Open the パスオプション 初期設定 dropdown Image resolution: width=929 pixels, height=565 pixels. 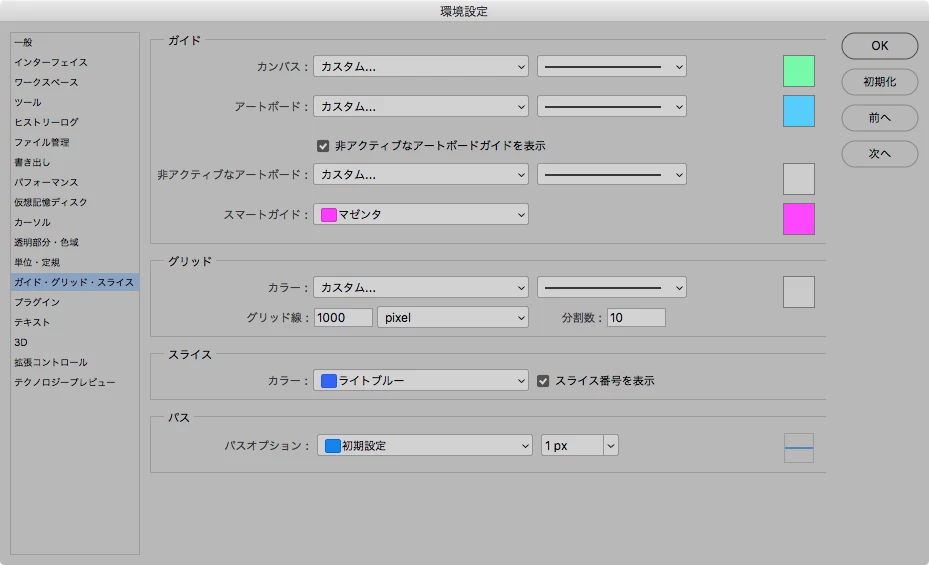click(424, 445)
